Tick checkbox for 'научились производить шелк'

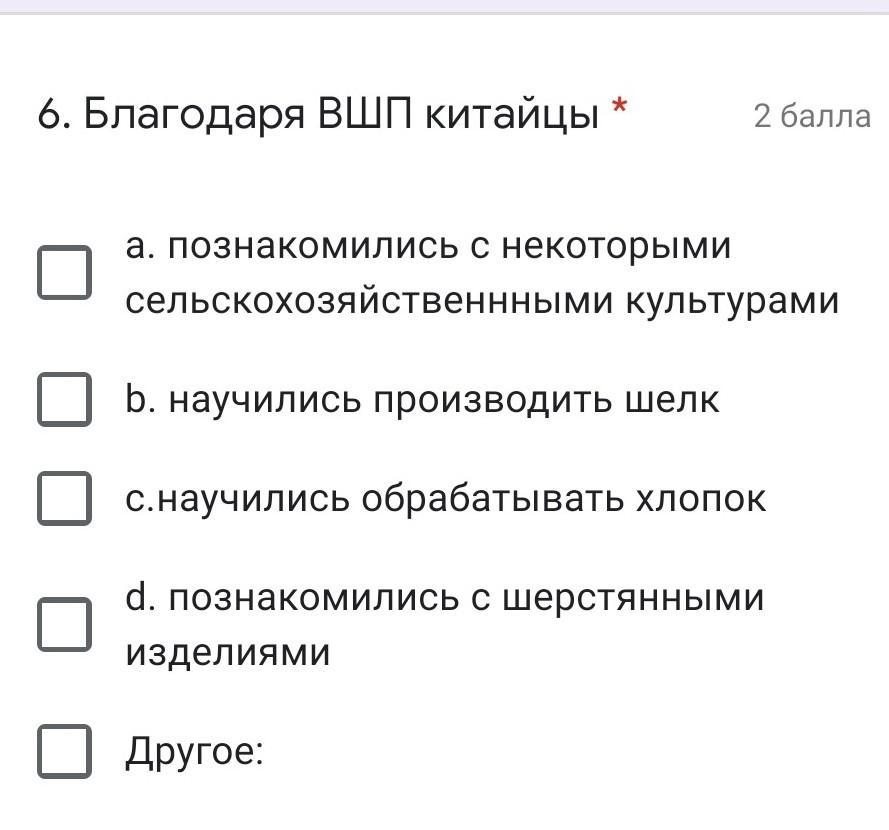click(x=65, y=400)
